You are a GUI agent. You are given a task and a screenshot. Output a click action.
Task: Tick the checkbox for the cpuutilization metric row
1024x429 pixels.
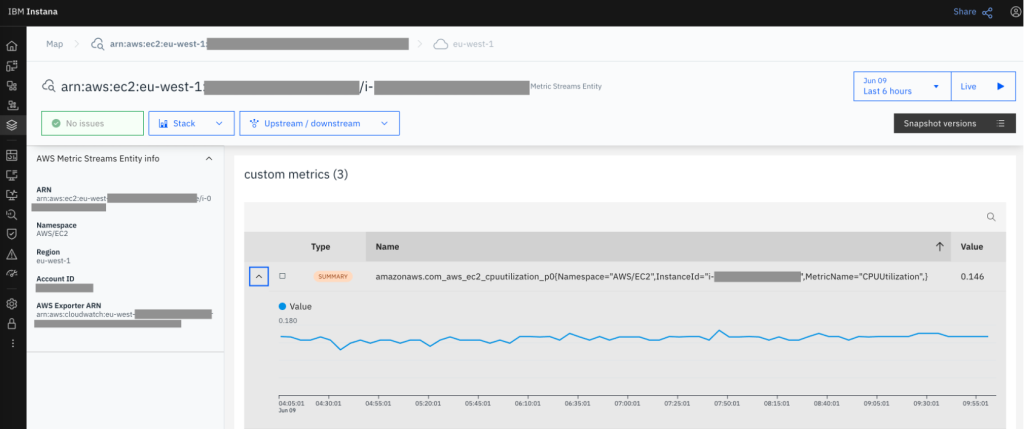coord(283,276)
